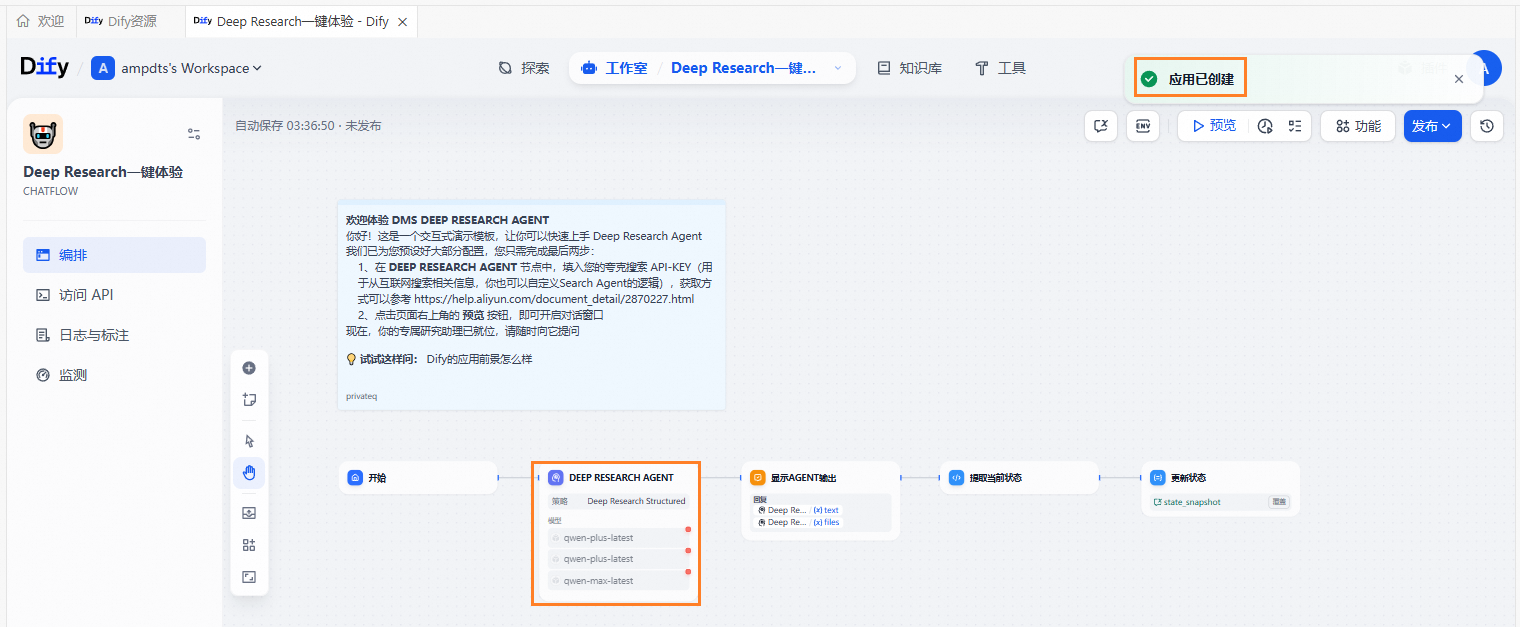Click the Deep Research Structured strategy text
Screen dimensions: 1520x627
point(636,501)
